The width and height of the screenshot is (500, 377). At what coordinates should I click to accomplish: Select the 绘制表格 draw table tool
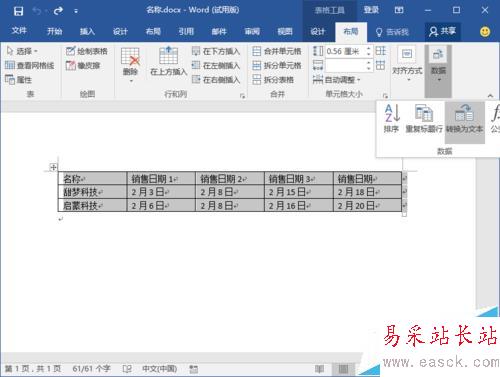87,51
